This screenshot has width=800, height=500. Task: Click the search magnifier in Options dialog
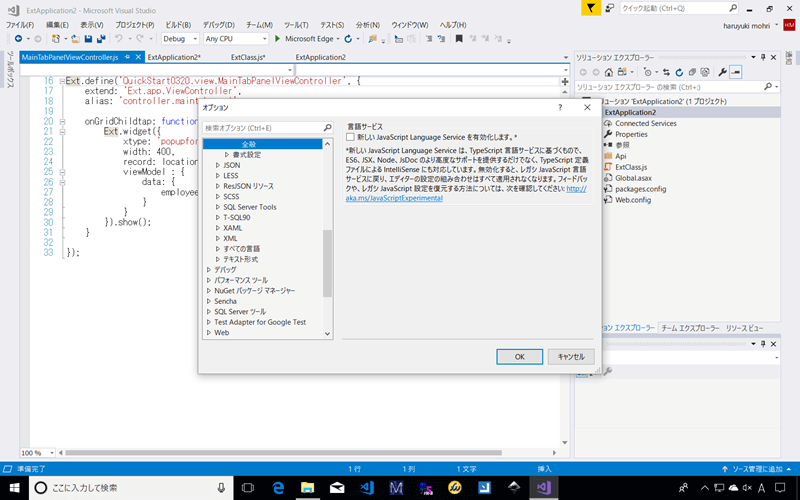point(328,128)
